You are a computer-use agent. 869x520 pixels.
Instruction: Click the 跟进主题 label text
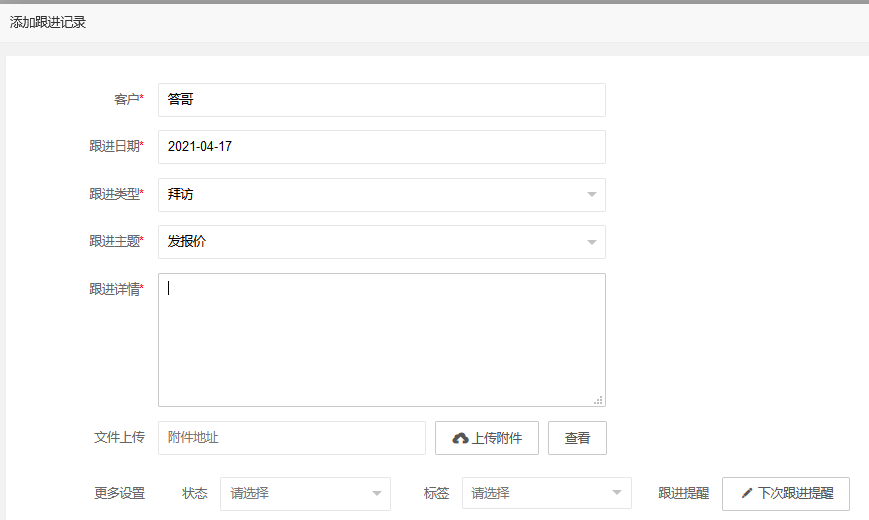115,242
